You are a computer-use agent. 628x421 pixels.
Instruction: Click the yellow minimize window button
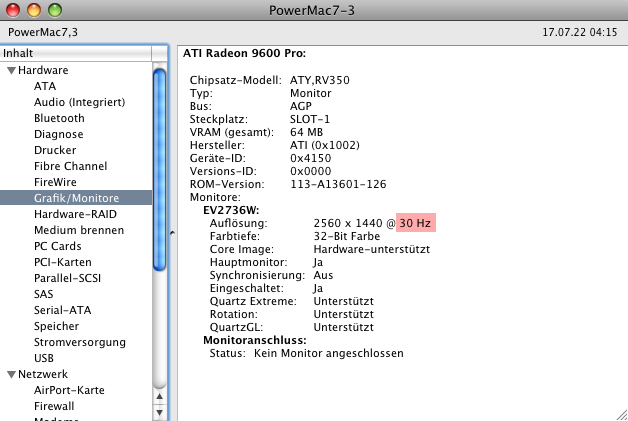(x=34, y=10)
